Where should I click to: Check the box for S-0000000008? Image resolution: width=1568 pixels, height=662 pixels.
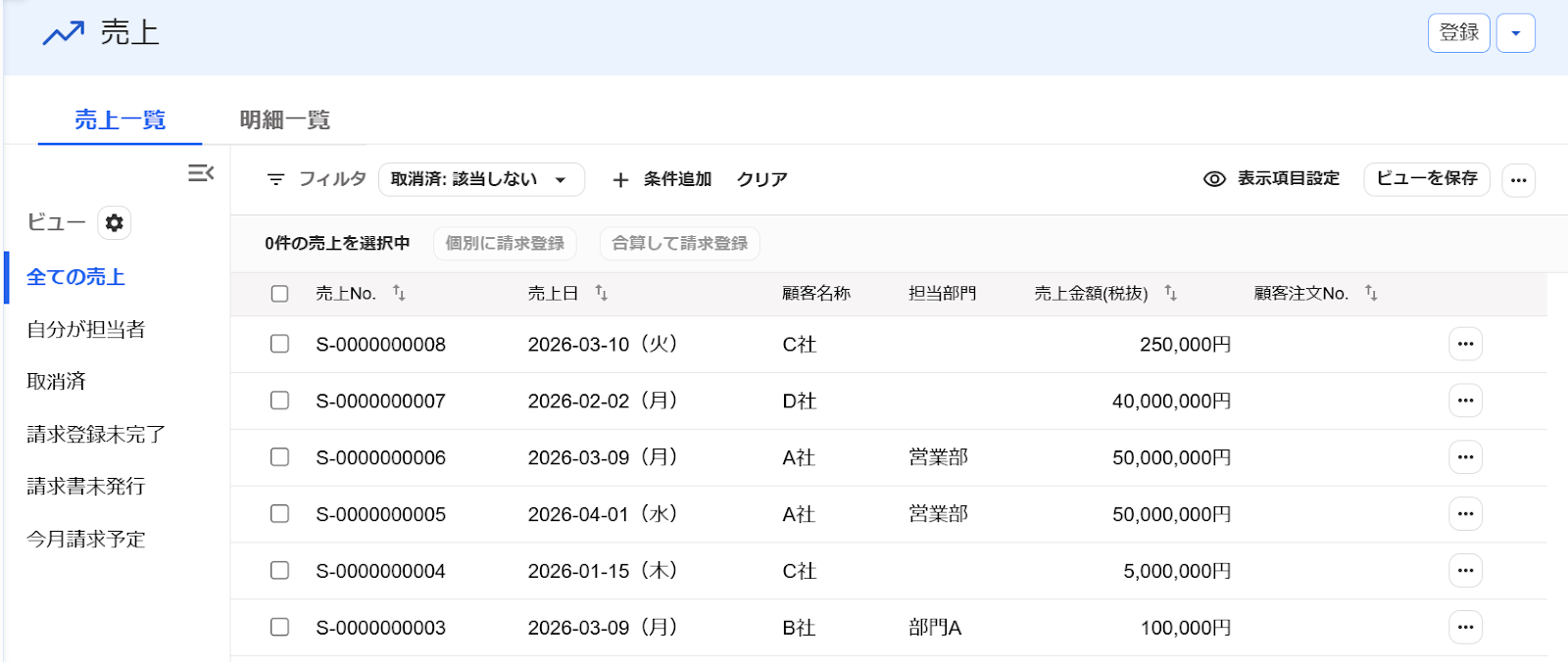(x=279, y=344)
